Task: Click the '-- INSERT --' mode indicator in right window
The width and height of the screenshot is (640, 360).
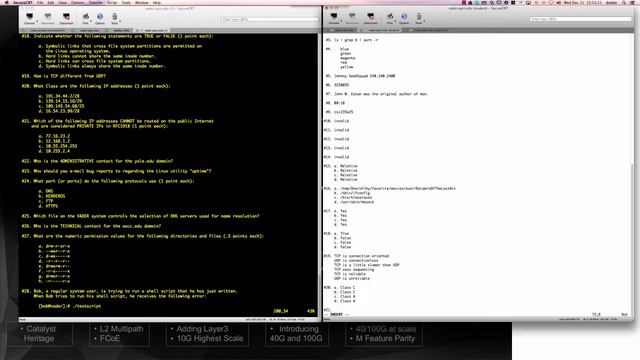Action: (337, 314)
